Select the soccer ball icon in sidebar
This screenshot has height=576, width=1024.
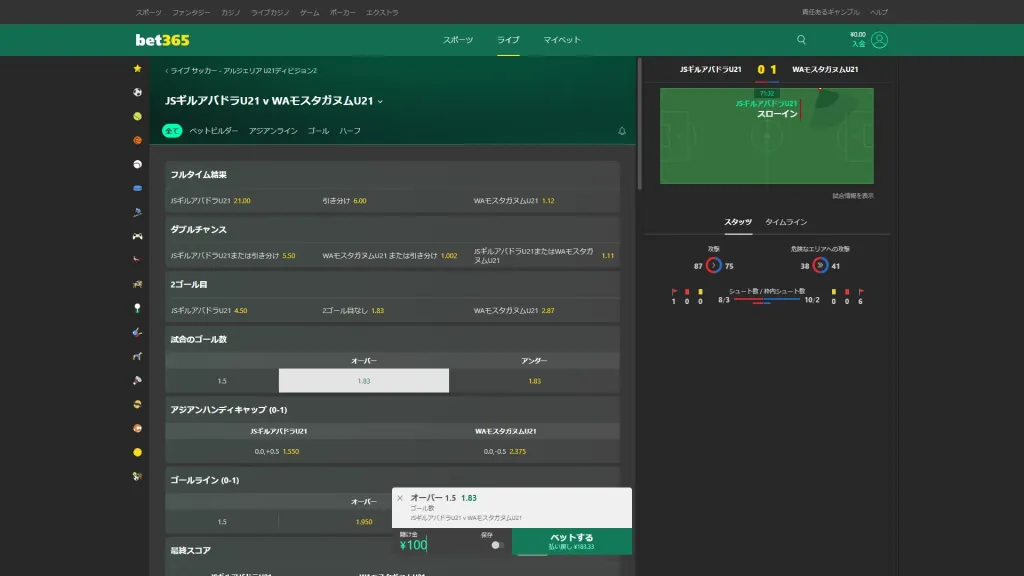pyautogui.click(x=137, y=92)
